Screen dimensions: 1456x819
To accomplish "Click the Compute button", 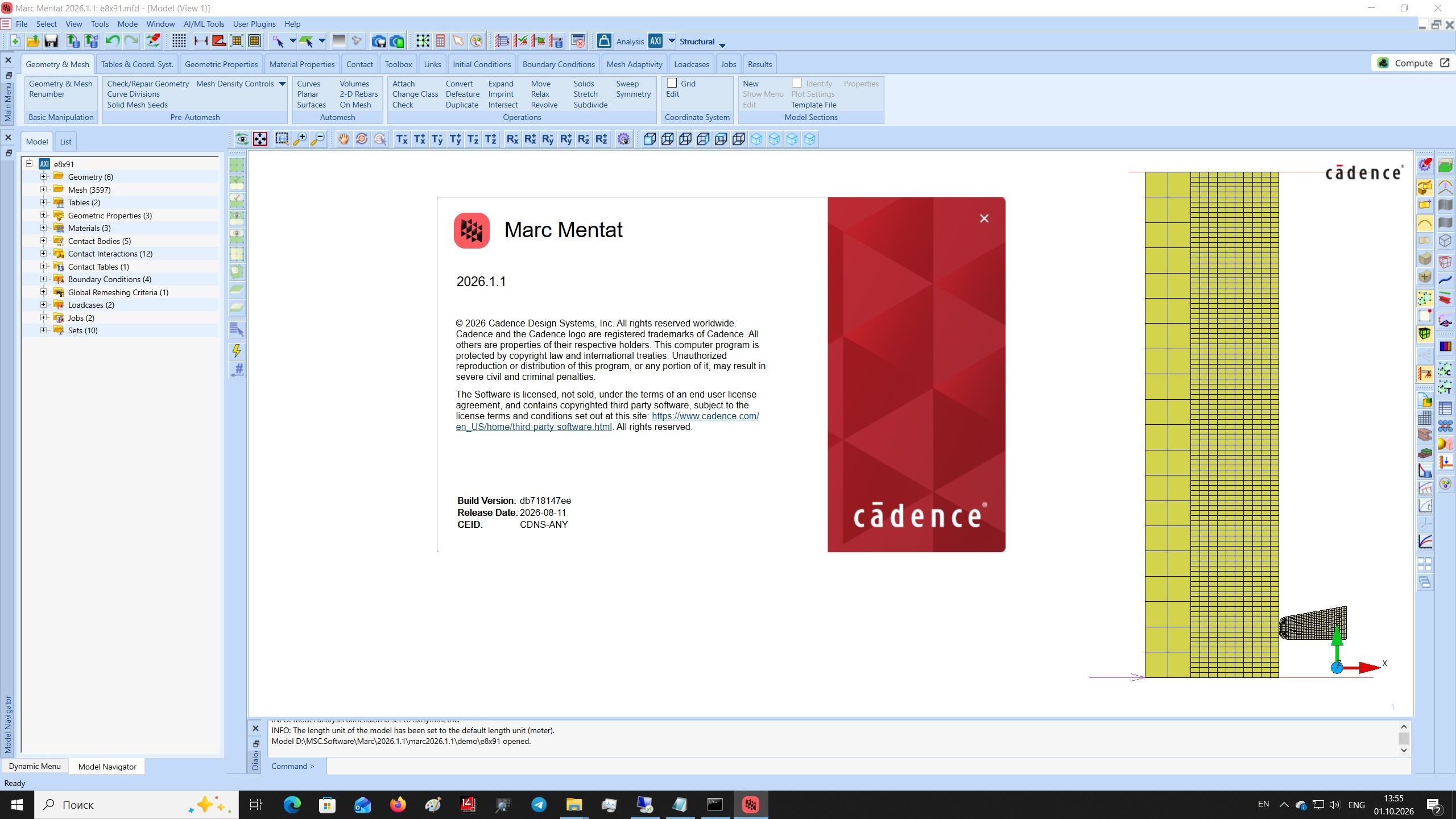I will point(1413,63).
